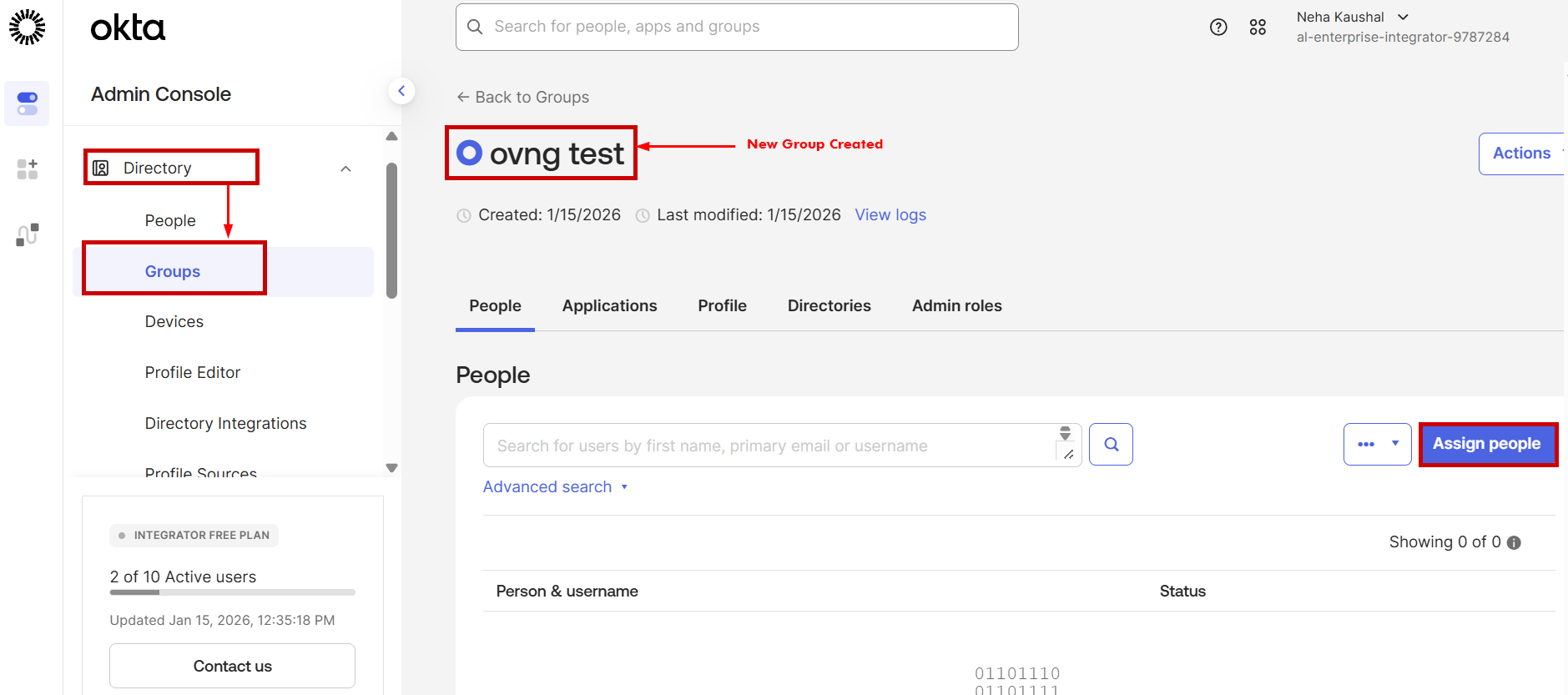Open the more options ellipsis dropdown
This screenshot has width=1568, height=695.
[x=1377, y=444]
